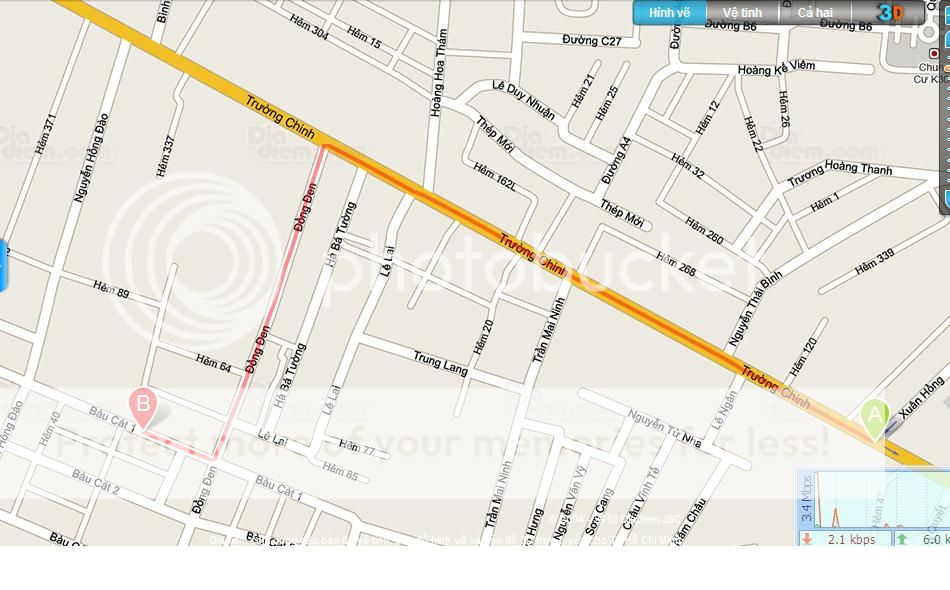950x590 pixels.
Task: Expand the blue side panel on left edge
Action: click(x=3, y=266)
